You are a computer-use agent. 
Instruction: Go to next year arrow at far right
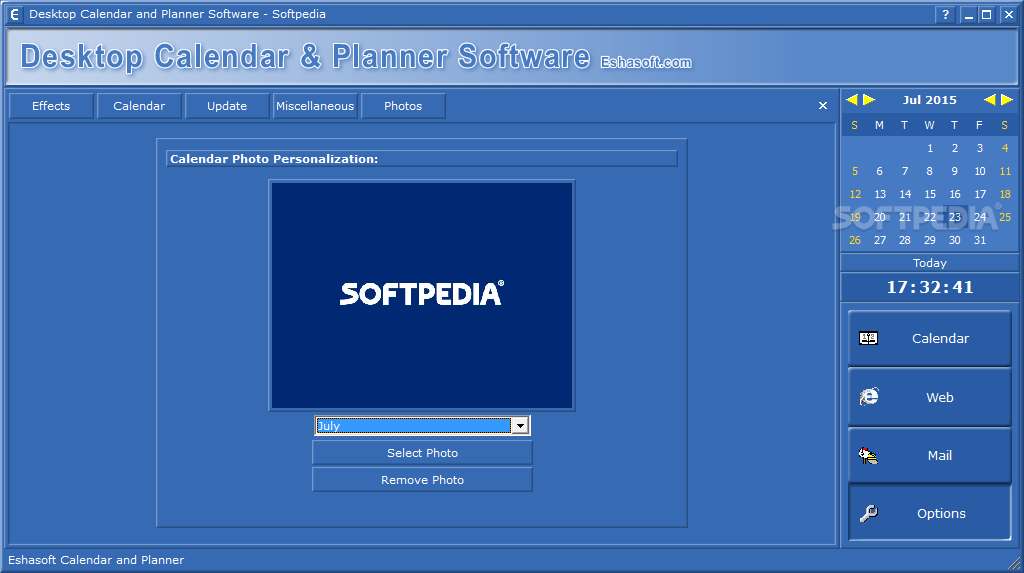1007,100
